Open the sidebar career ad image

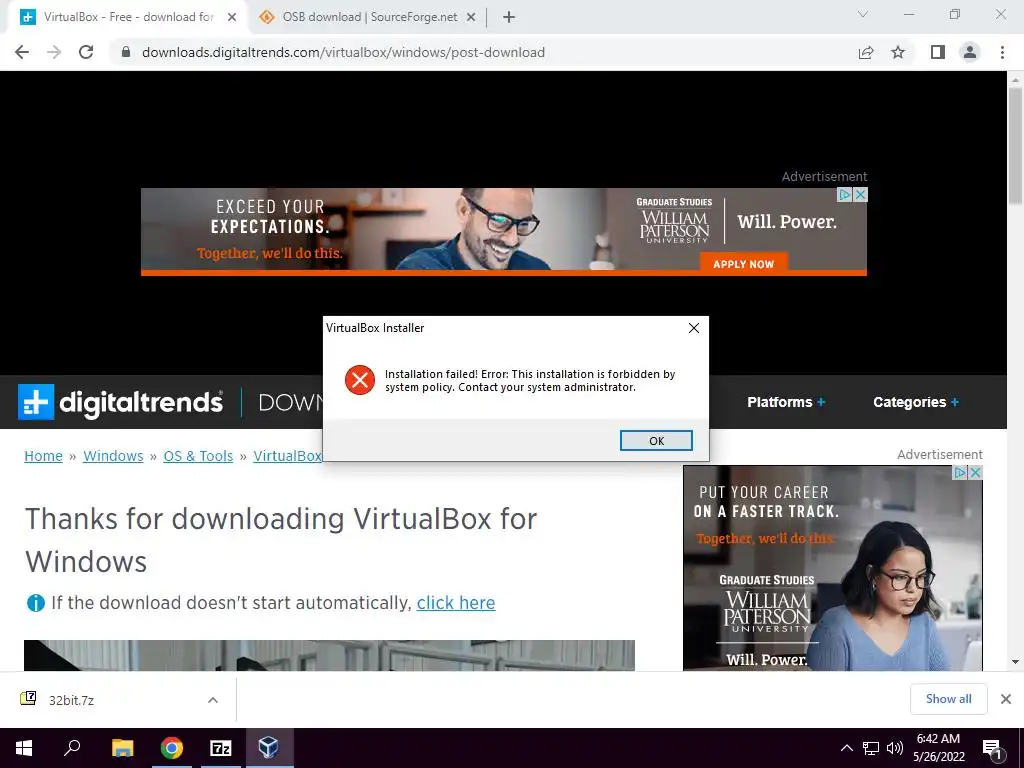[833, 568]
